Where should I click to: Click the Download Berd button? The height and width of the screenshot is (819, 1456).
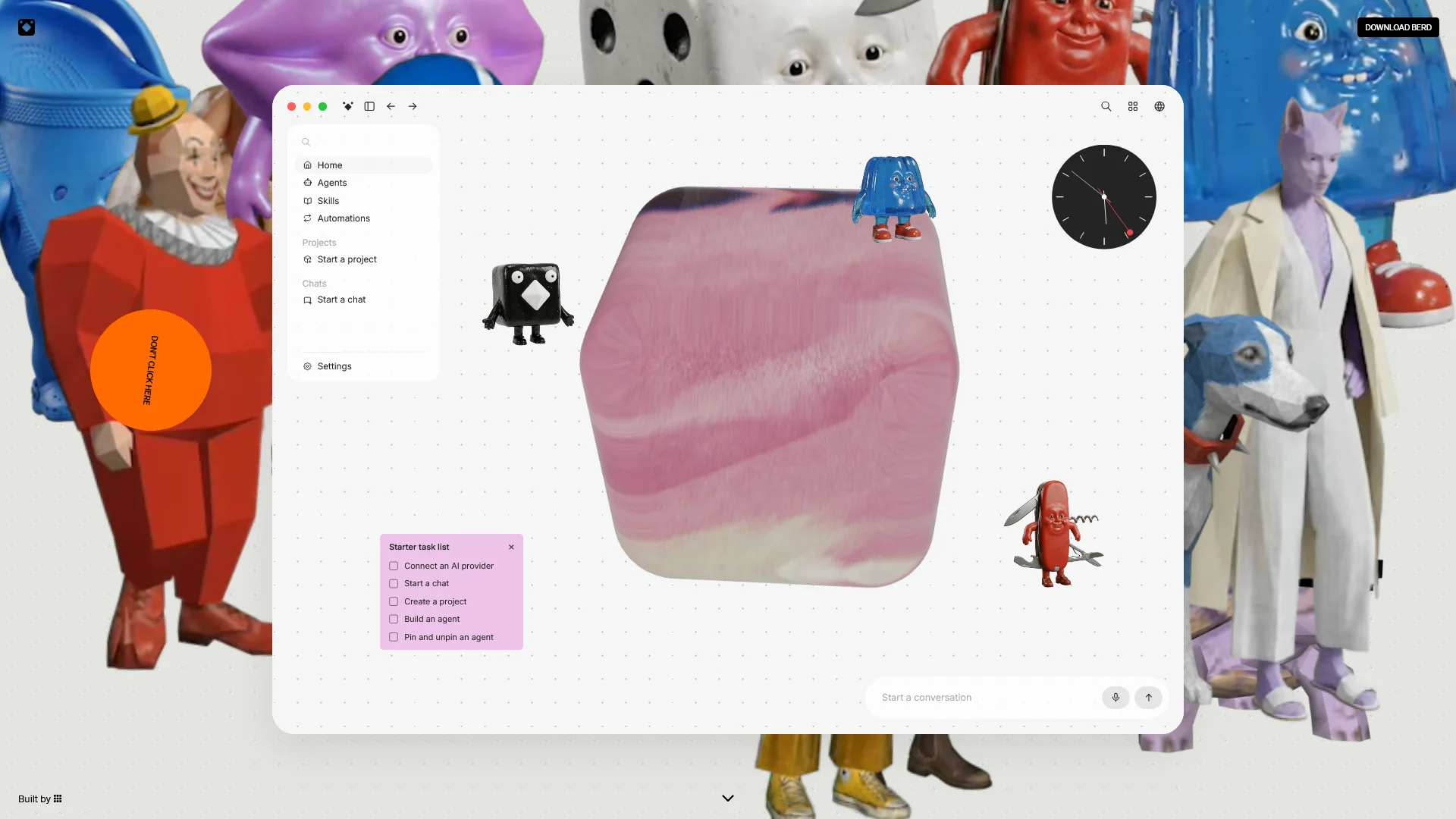[1398, 27]
